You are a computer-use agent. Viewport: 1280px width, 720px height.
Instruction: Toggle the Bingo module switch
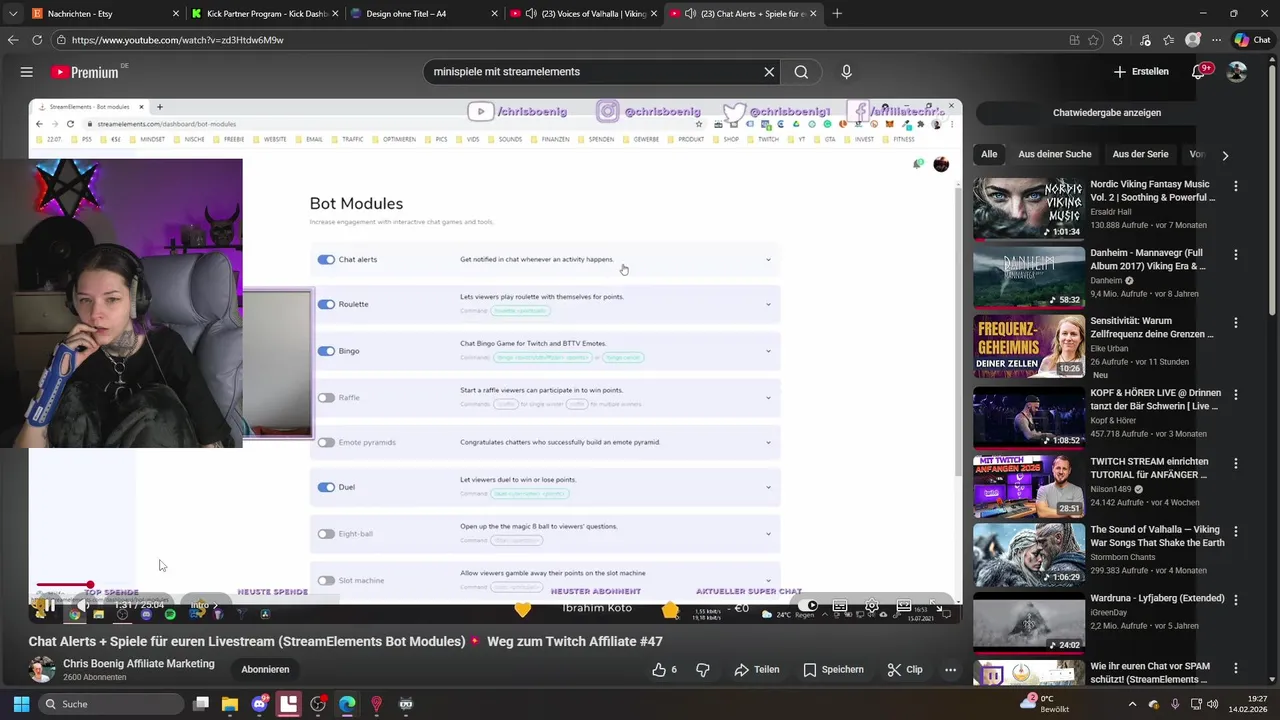[x=326, y=351]
